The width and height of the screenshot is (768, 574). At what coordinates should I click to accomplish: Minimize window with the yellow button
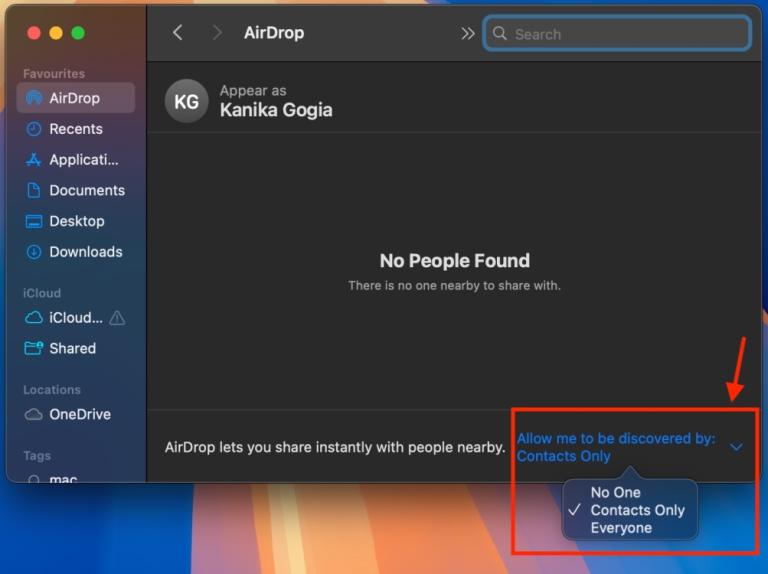[x=56, y=33]
